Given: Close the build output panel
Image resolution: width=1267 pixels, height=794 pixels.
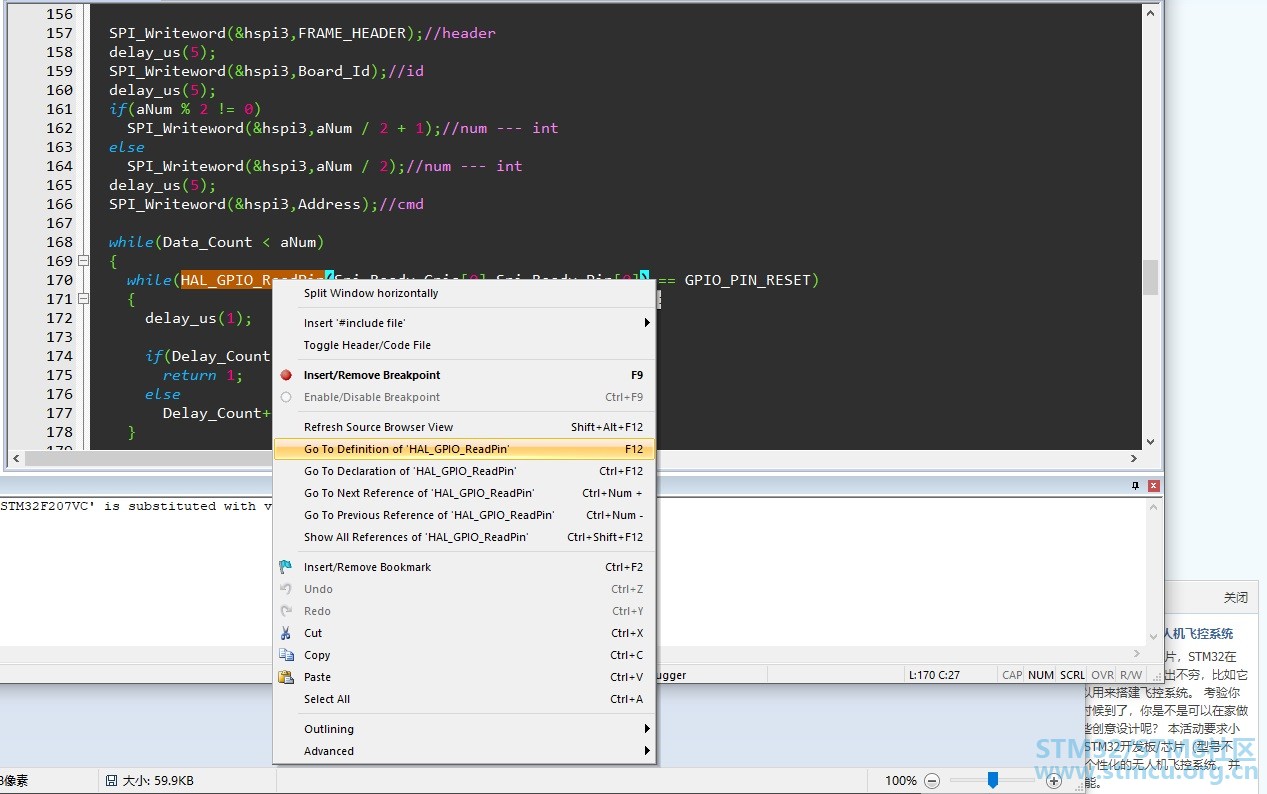Looking at the screenshot, I should pos(1154,486).
